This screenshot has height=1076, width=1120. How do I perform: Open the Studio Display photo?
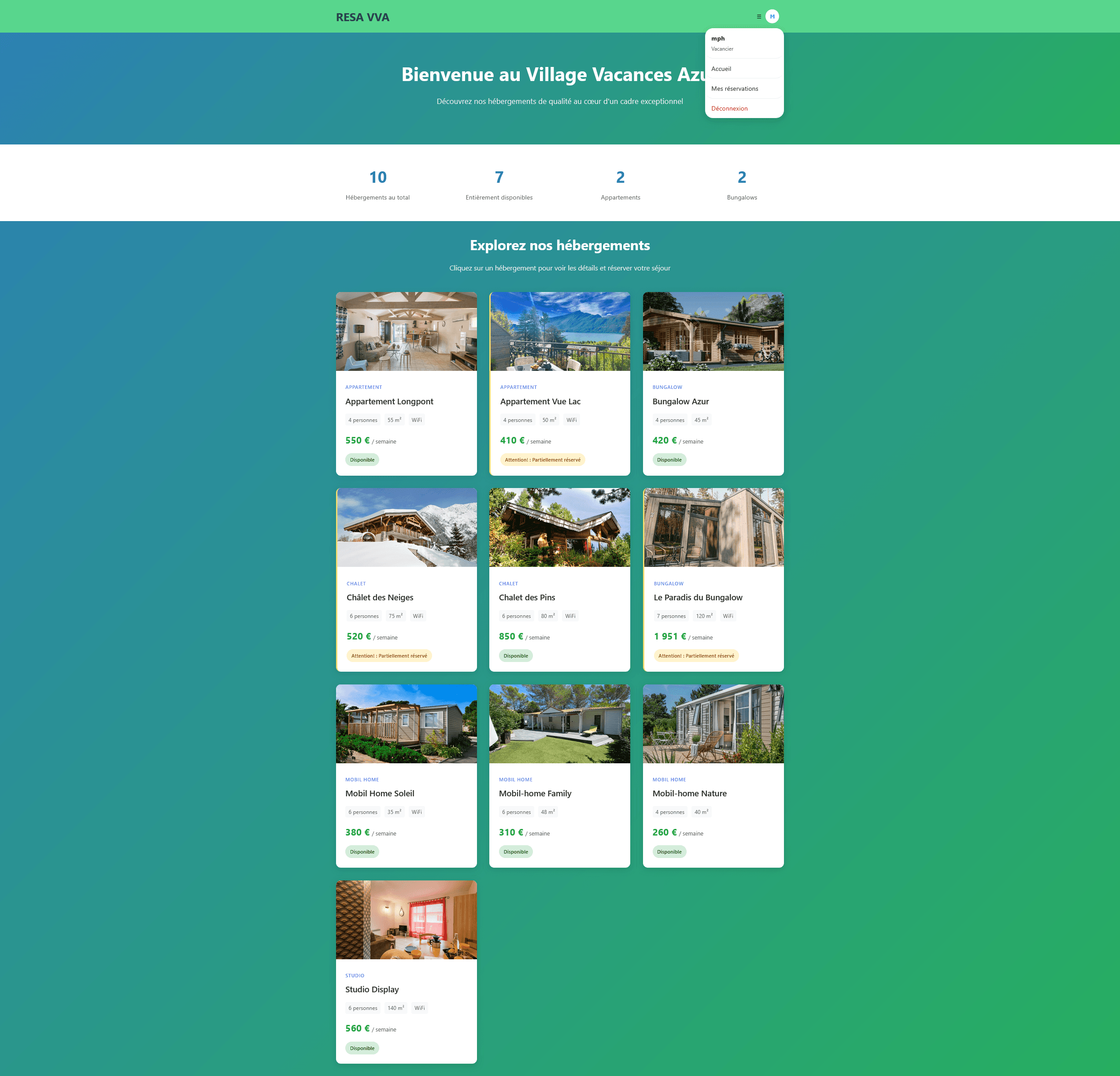[406, 920]
